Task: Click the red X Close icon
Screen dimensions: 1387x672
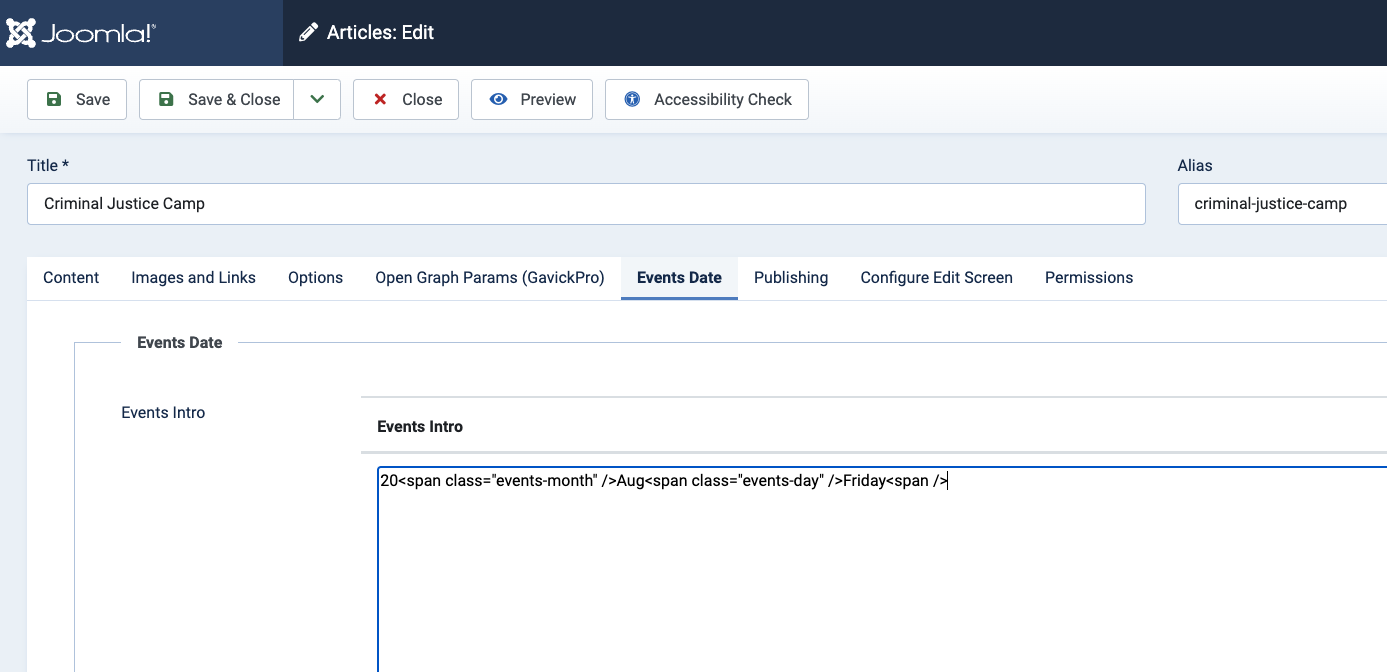Action: coord(380,100)
